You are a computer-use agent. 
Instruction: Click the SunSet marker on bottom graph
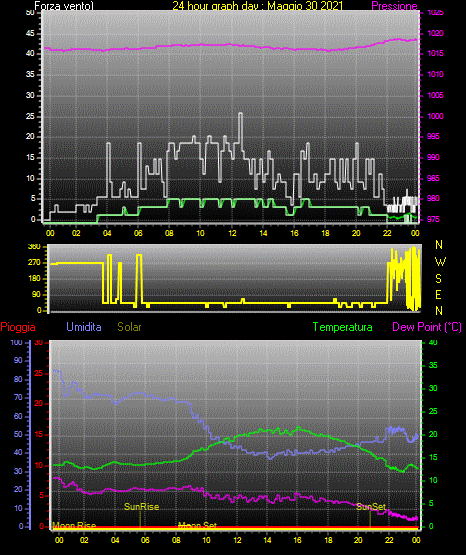point(371,507)
